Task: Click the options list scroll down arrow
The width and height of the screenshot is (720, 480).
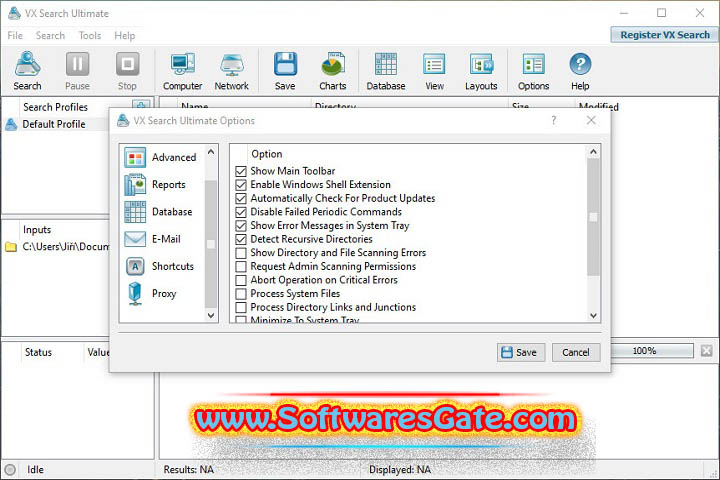Action: (x=593, y=316)
